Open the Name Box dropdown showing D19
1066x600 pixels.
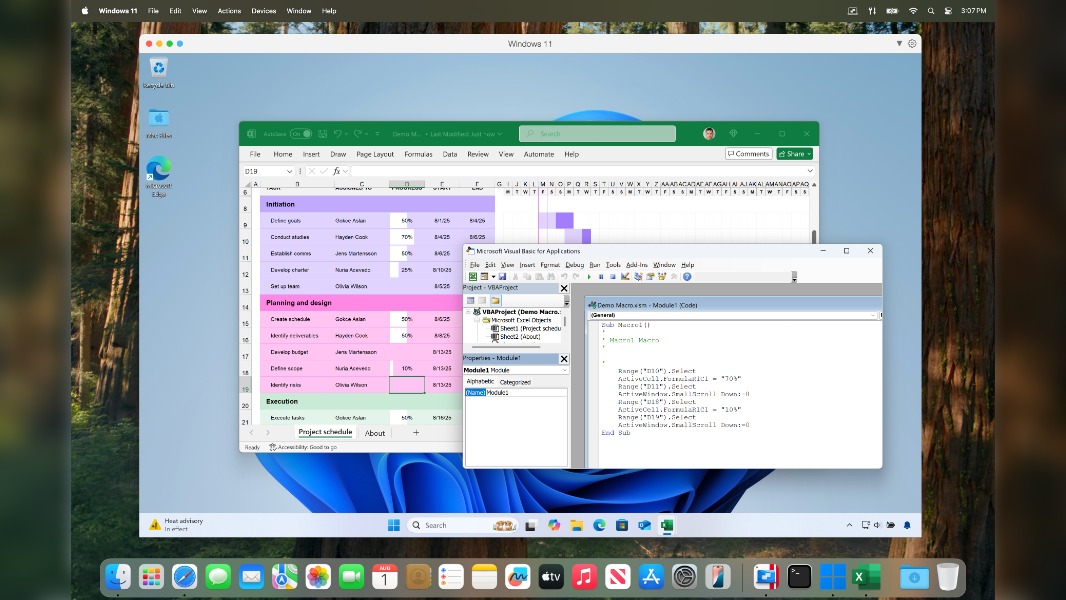click(290, 170)
